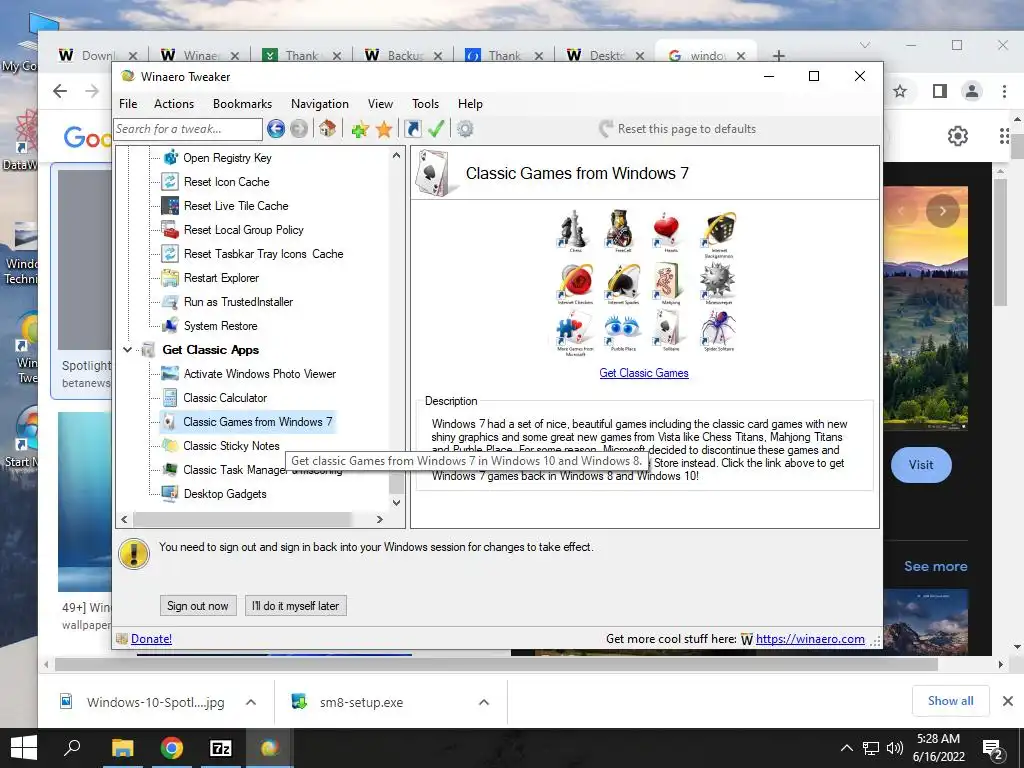The height and width of the screenshot is (768, 1024).
Task: Click the taskbar search magnifier icon
Action: pos(72,747)
